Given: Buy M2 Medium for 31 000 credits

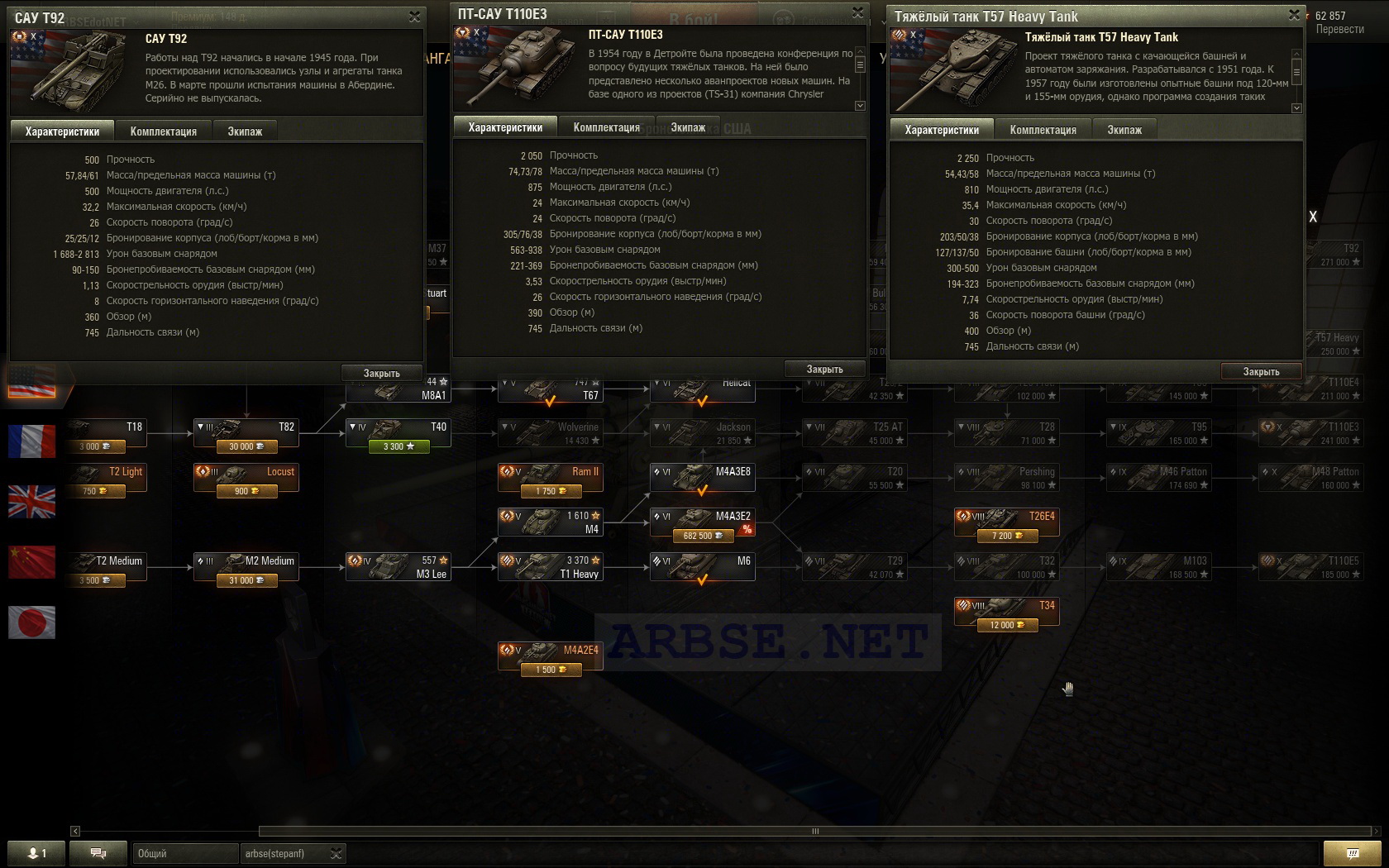Looking at the screenshot, I should [x=246, y=580].
